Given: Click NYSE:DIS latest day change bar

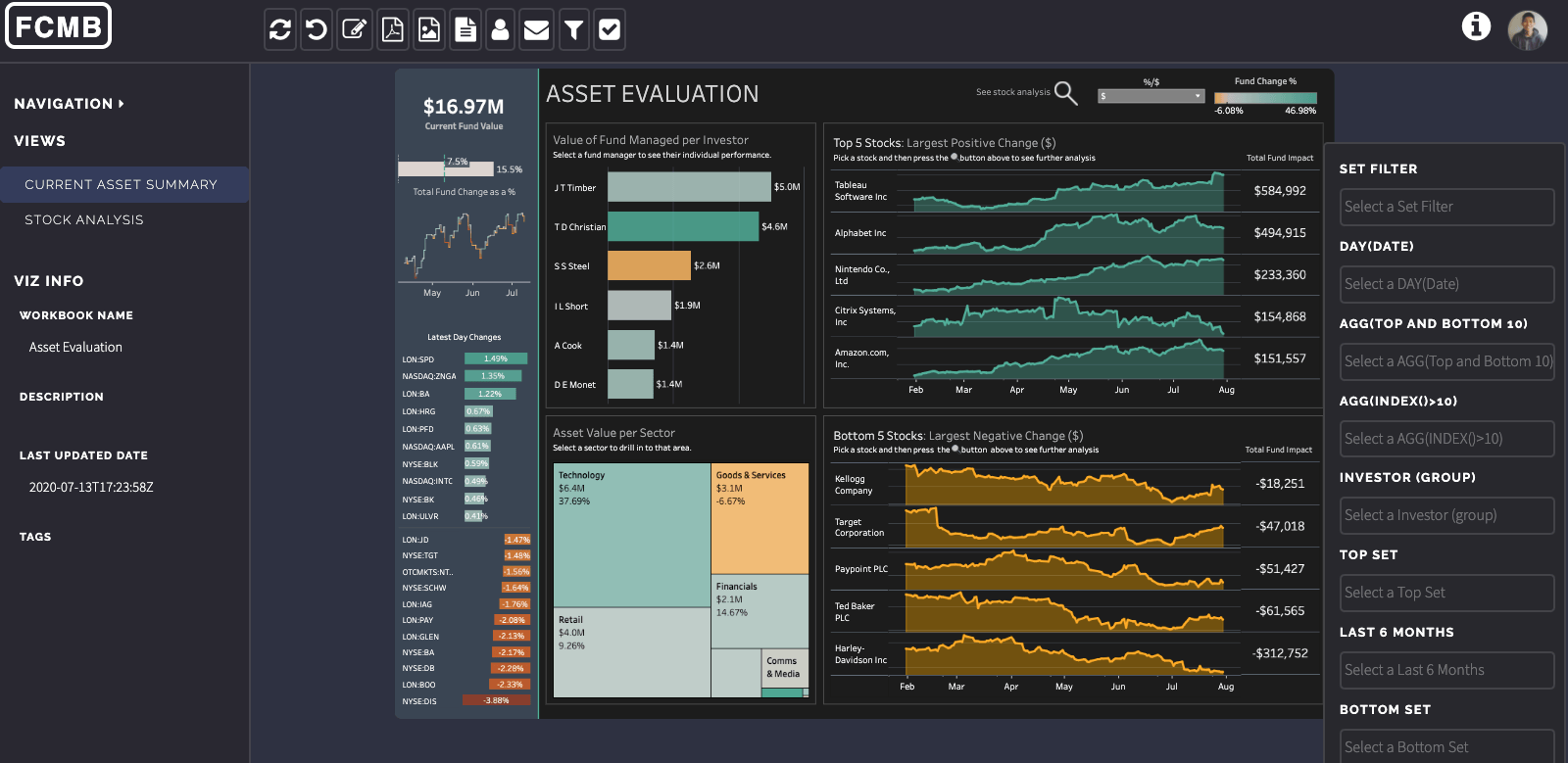Looking at the screenshot, I should 496,700.
